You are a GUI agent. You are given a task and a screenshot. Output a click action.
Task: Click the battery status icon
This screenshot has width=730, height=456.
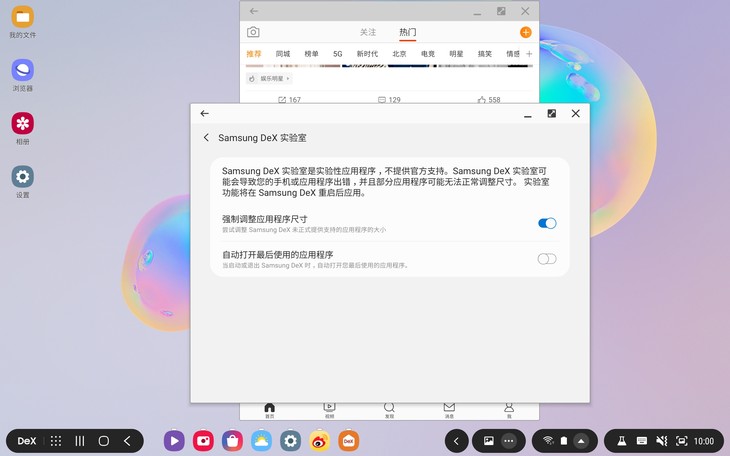coord(564,441)
